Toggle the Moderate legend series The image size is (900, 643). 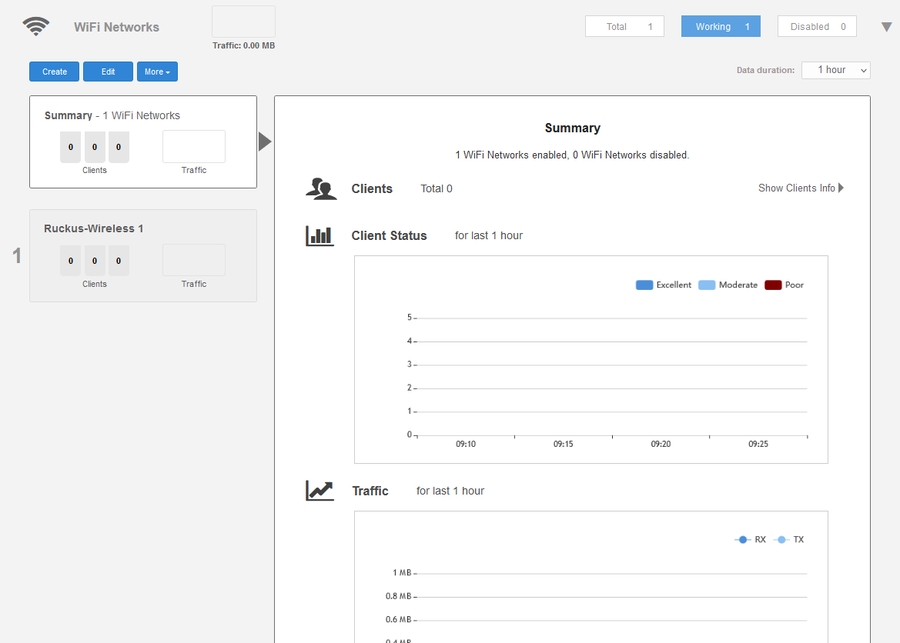point(728,285)
